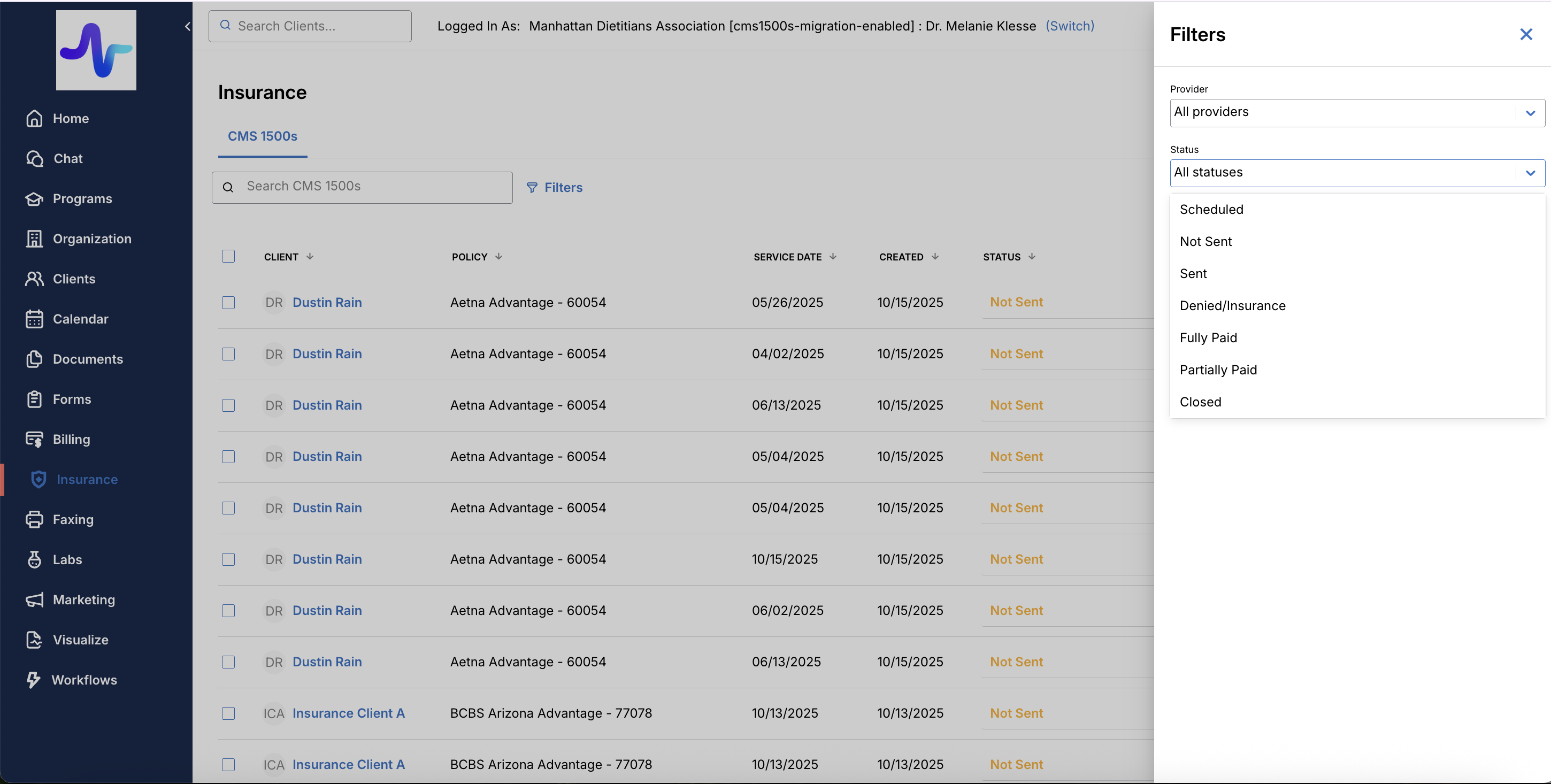Open the Billing sidebar icon
The image size is (1551, 784).
pyautogui.click(x=34, y=440)
